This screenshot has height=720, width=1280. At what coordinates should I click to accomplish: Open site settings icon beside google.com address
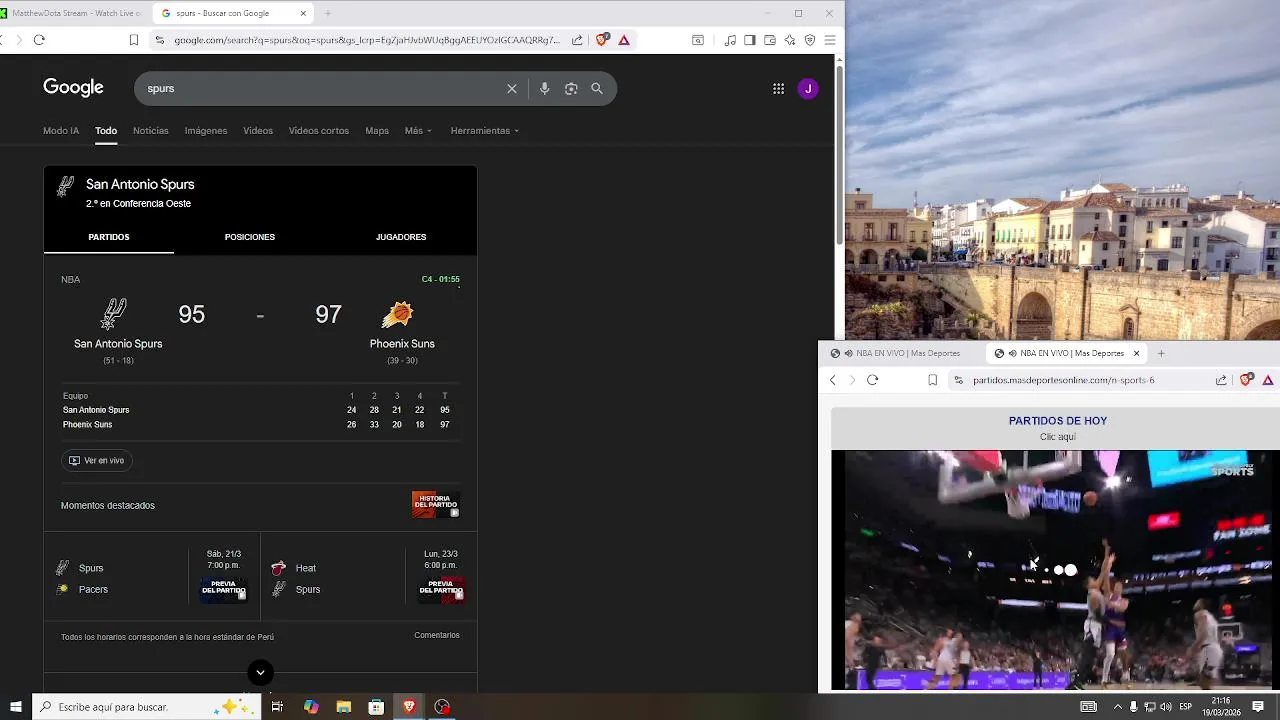[159, 40]
